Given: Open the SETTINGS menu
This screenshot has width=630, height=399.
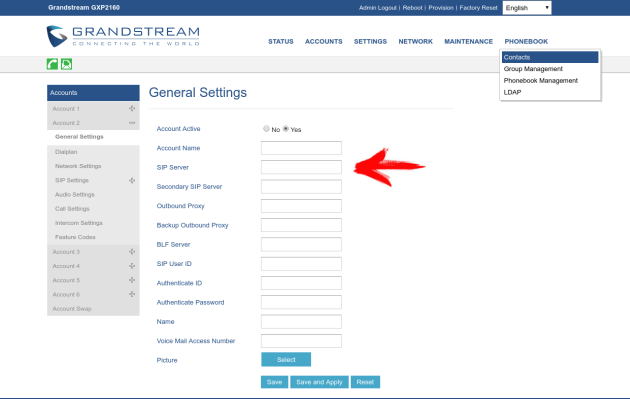Looking at the screenshot, I should (370, 41).
